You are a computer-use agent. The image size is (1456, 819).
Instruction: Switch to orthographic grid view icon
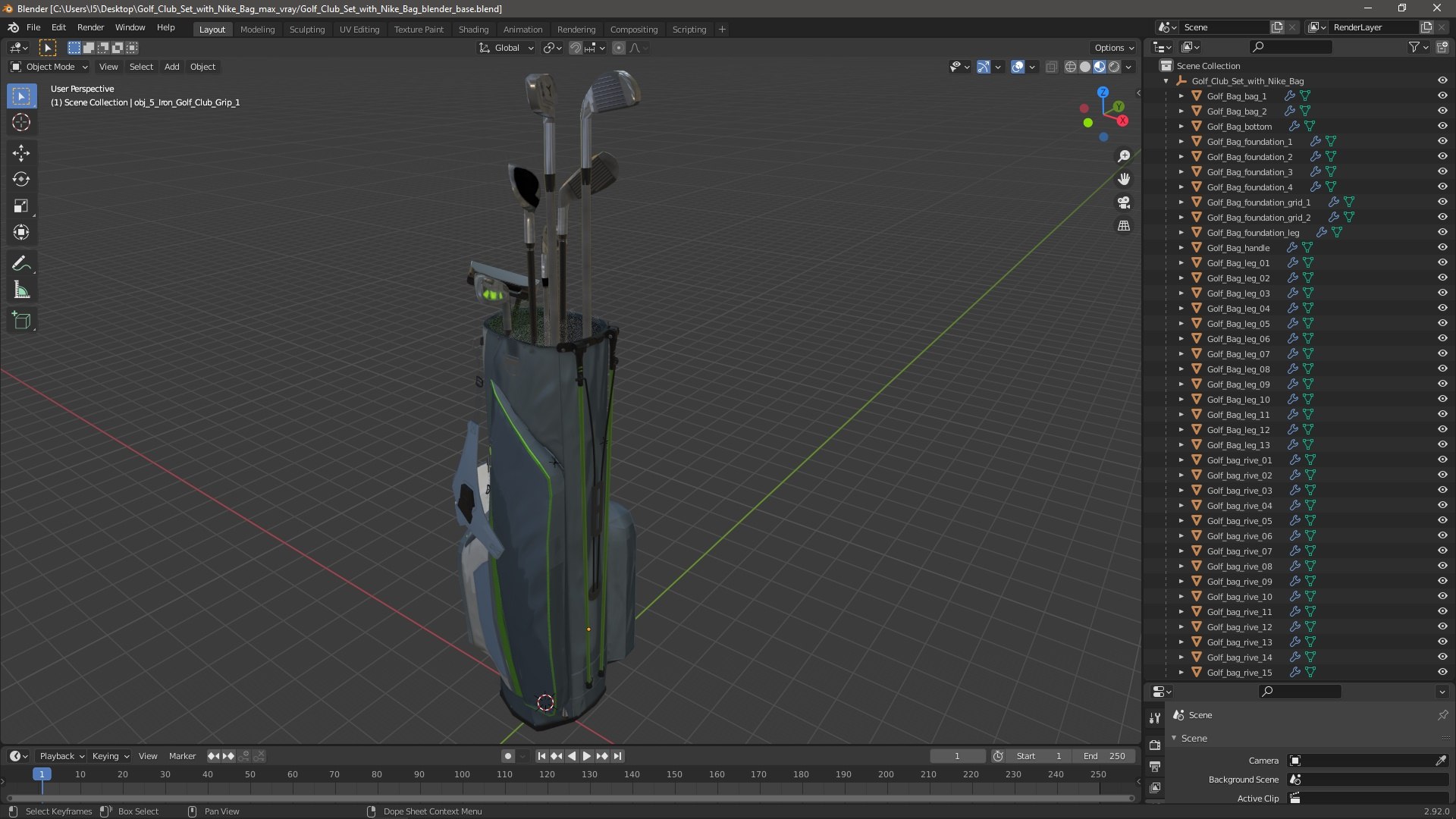pos(1124,226)
